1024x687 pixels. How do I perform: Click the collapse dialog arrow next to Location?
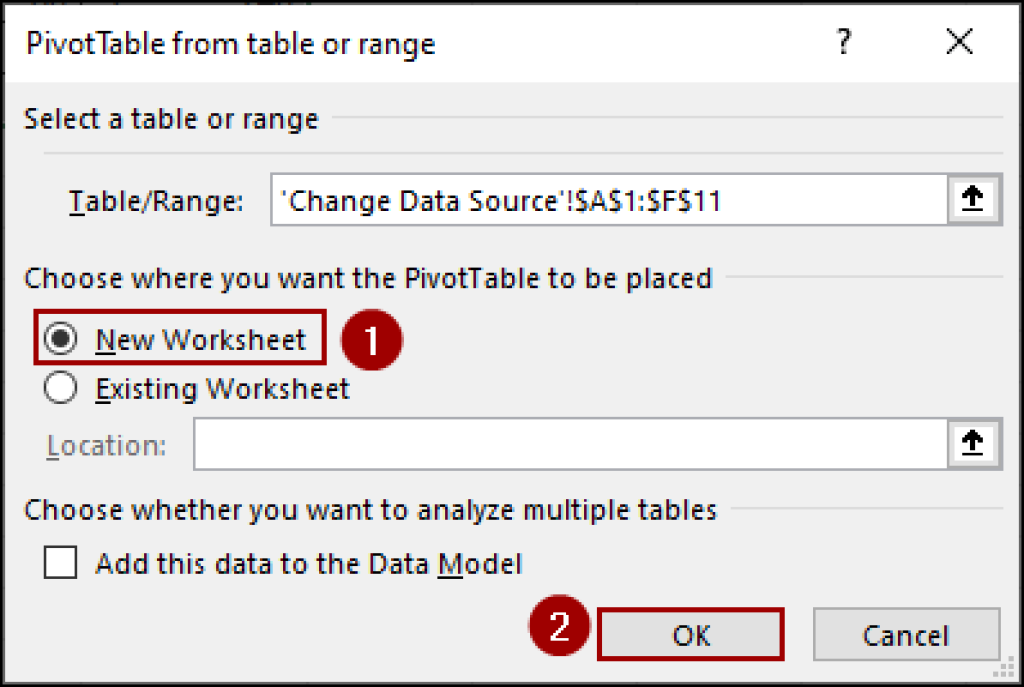(972, 444)
